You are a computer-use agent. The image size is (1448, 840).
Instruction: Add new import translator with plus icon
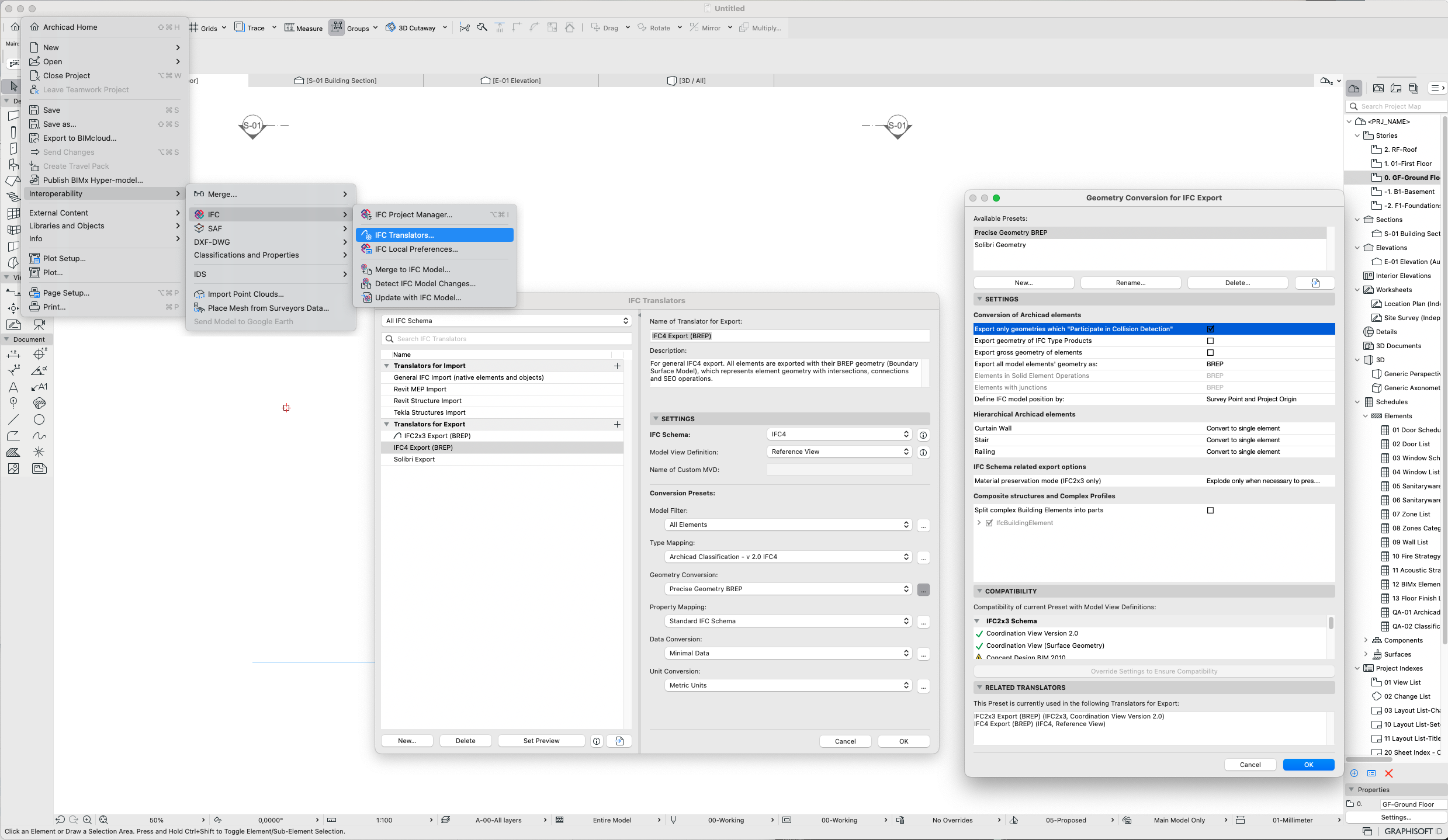(x=617, y=366)
